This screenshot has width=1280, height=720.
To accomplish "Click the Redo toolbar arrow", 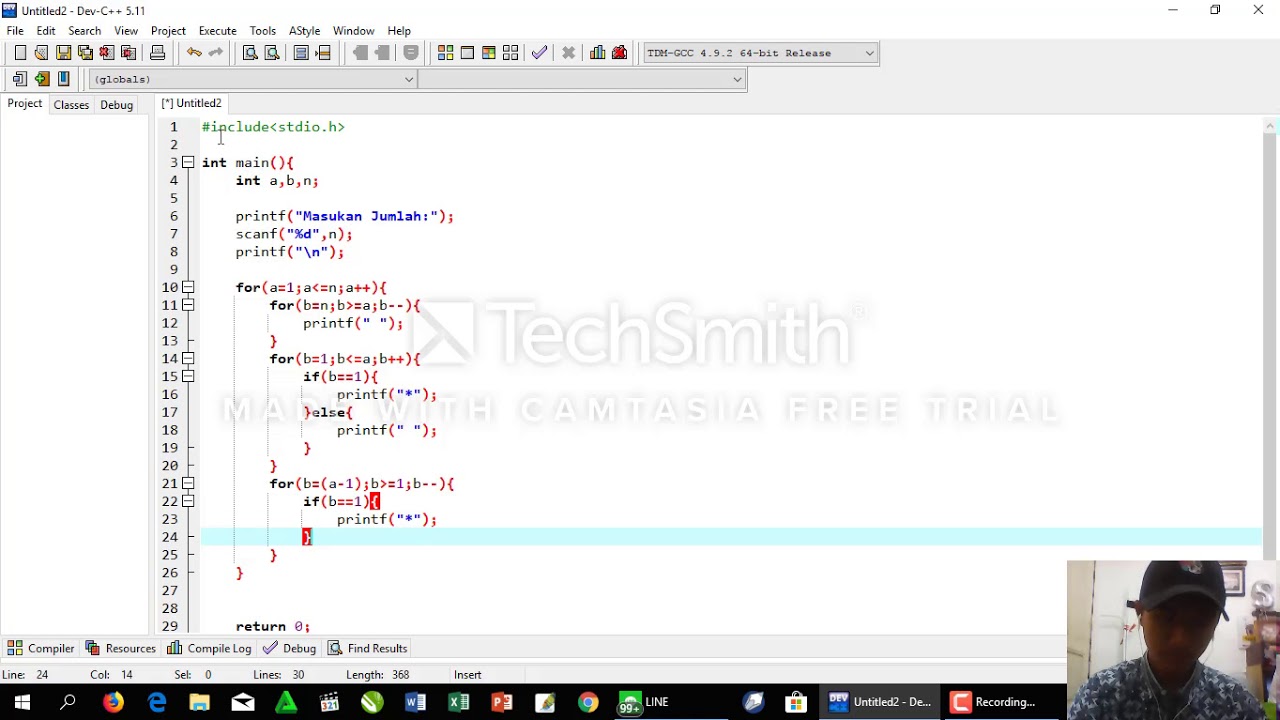I will 216,53.
